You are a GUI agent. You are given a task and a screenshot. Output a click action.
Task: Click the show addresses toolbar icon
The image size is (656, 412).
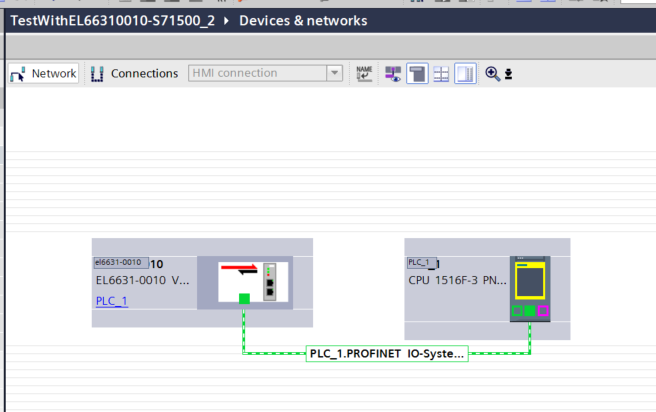pos(392,73)
